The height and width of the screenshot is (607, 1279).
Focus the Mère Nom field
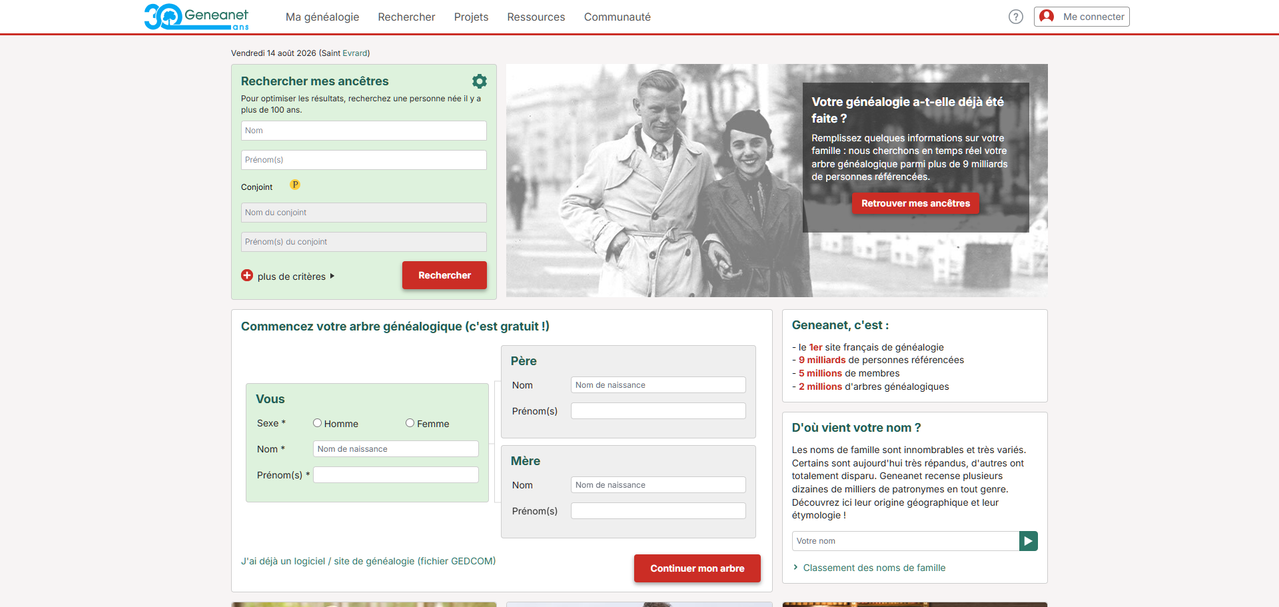658,485
